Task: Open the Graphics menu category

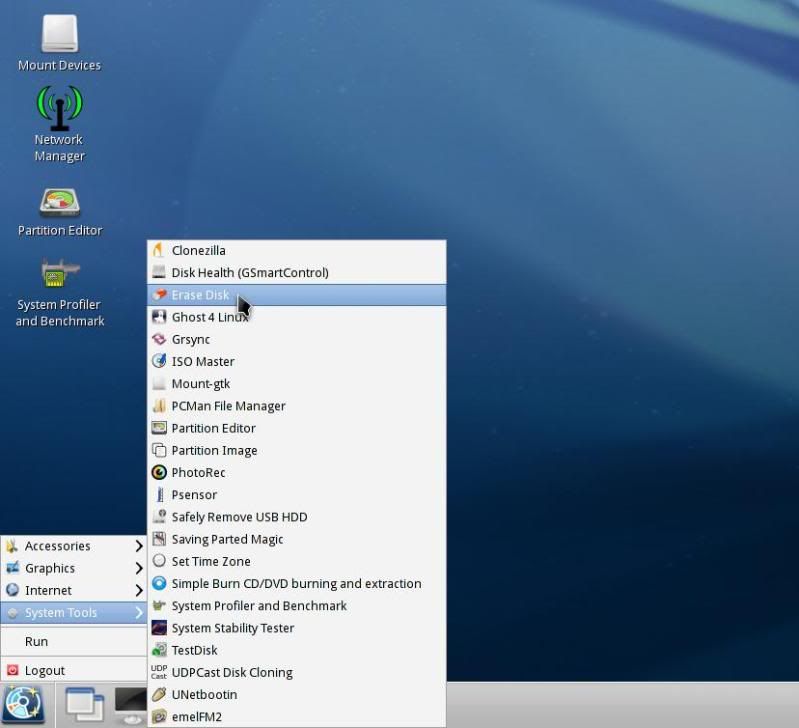Action: coord(74,568)
